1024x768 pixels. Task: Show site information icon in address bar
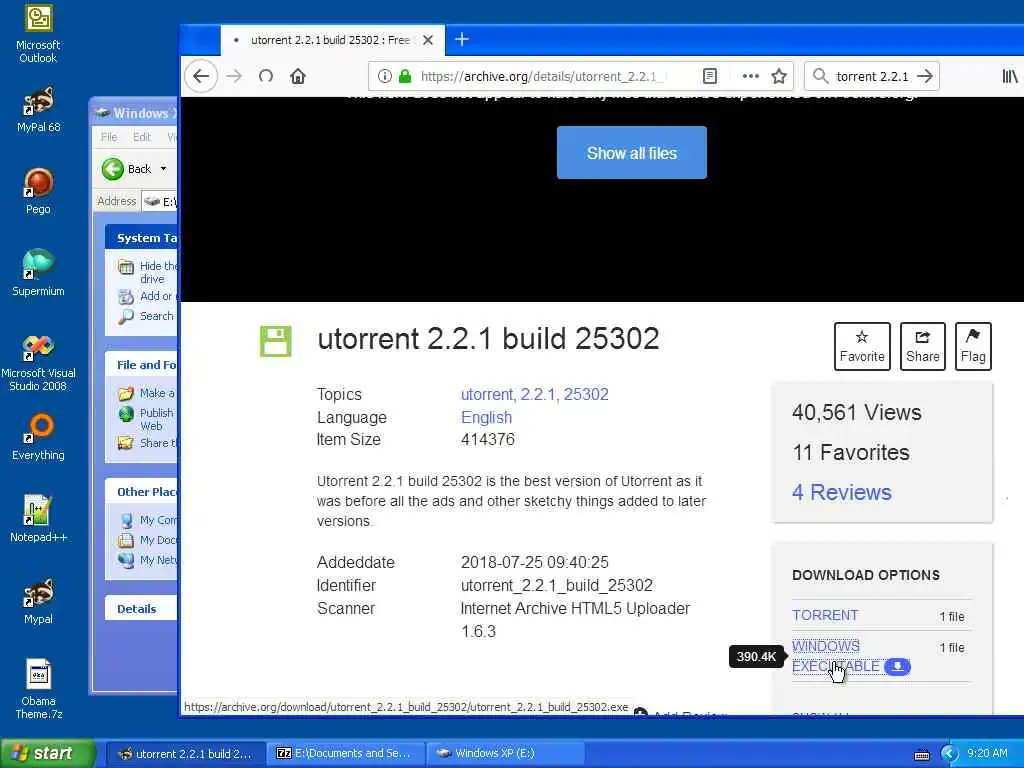[x=385, y=76]
